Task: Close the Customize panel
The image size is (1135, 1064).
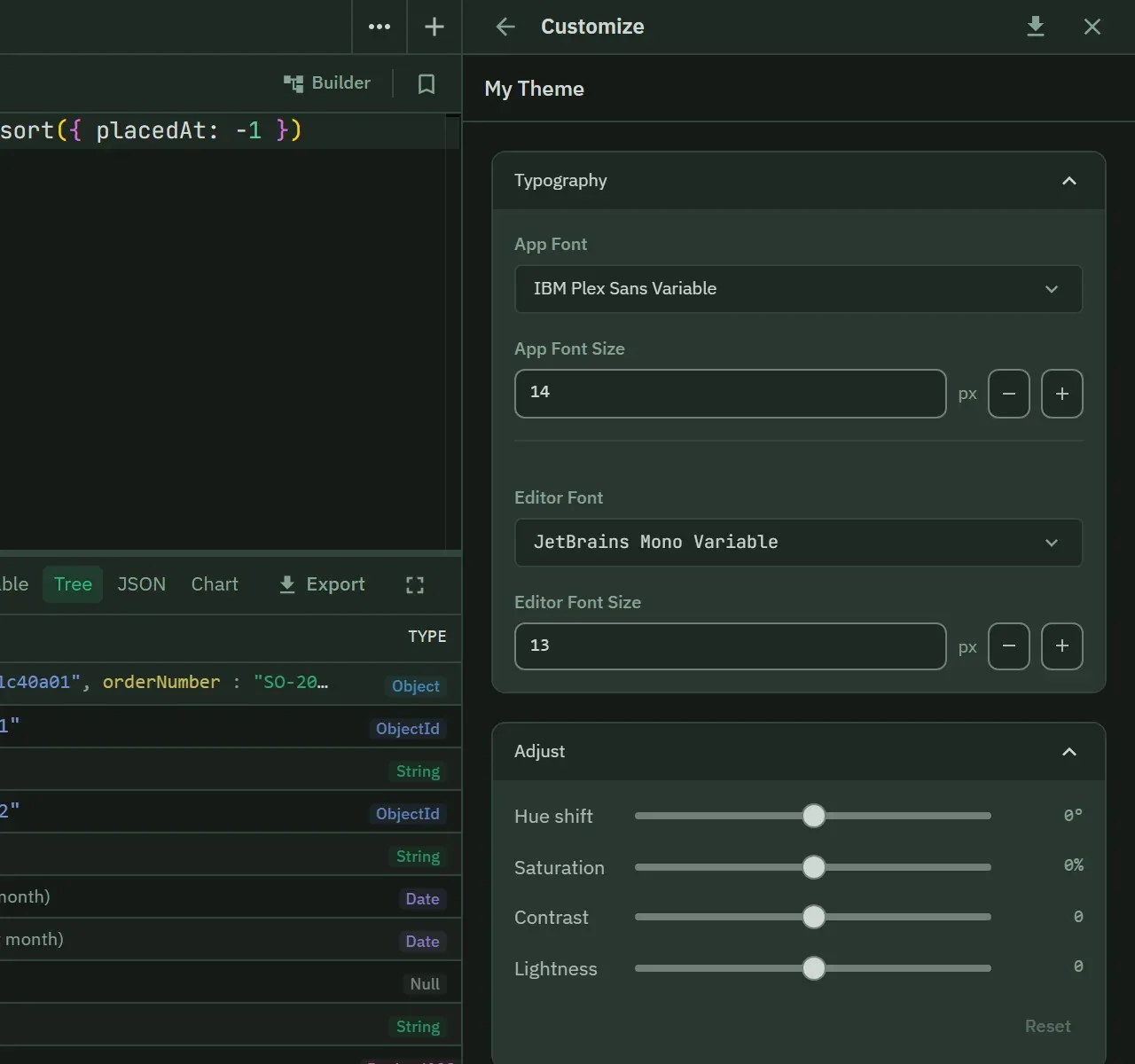Action: point(1092,27)
